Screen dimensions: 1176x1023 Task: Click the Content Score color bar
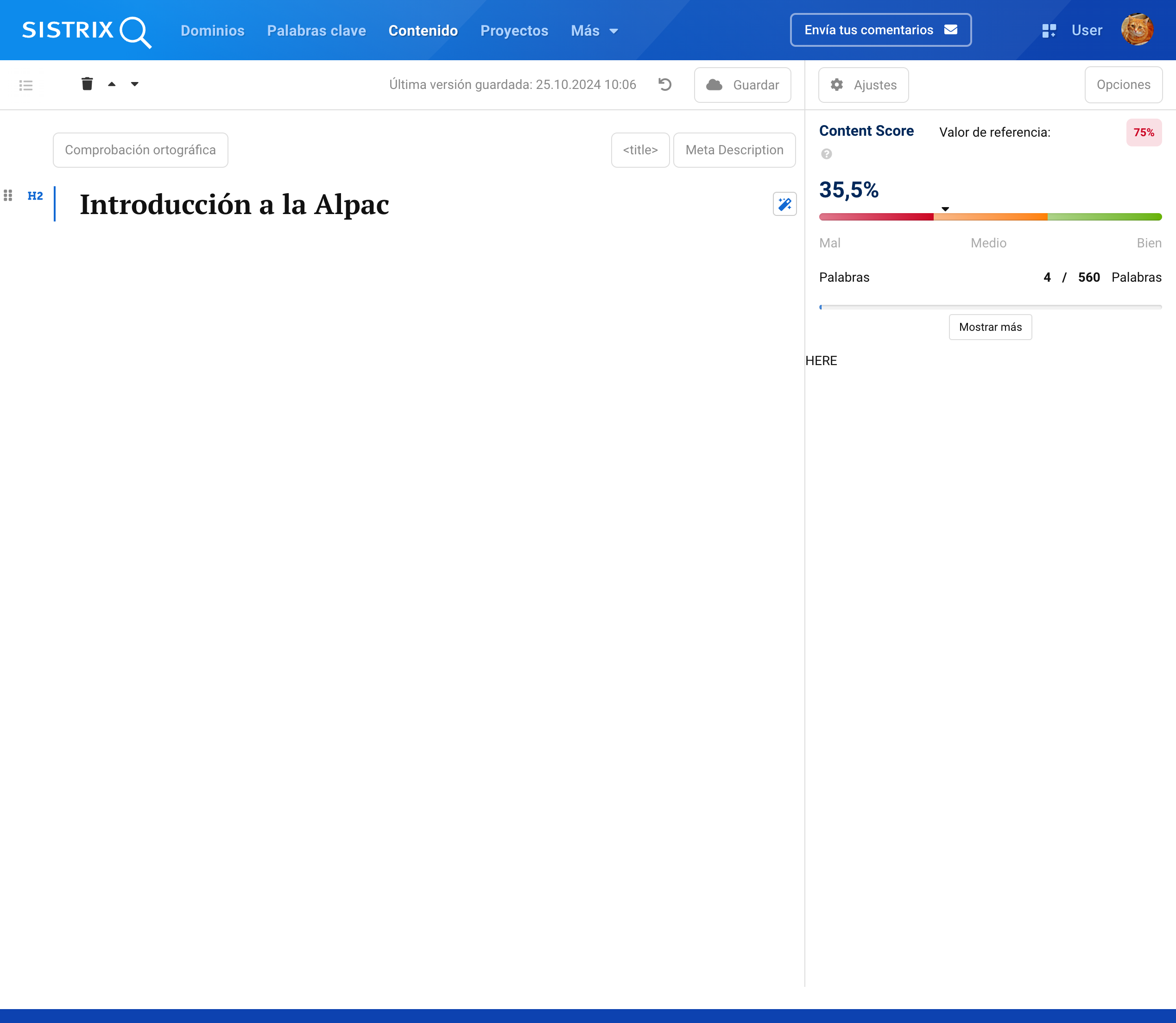[990, 217]
